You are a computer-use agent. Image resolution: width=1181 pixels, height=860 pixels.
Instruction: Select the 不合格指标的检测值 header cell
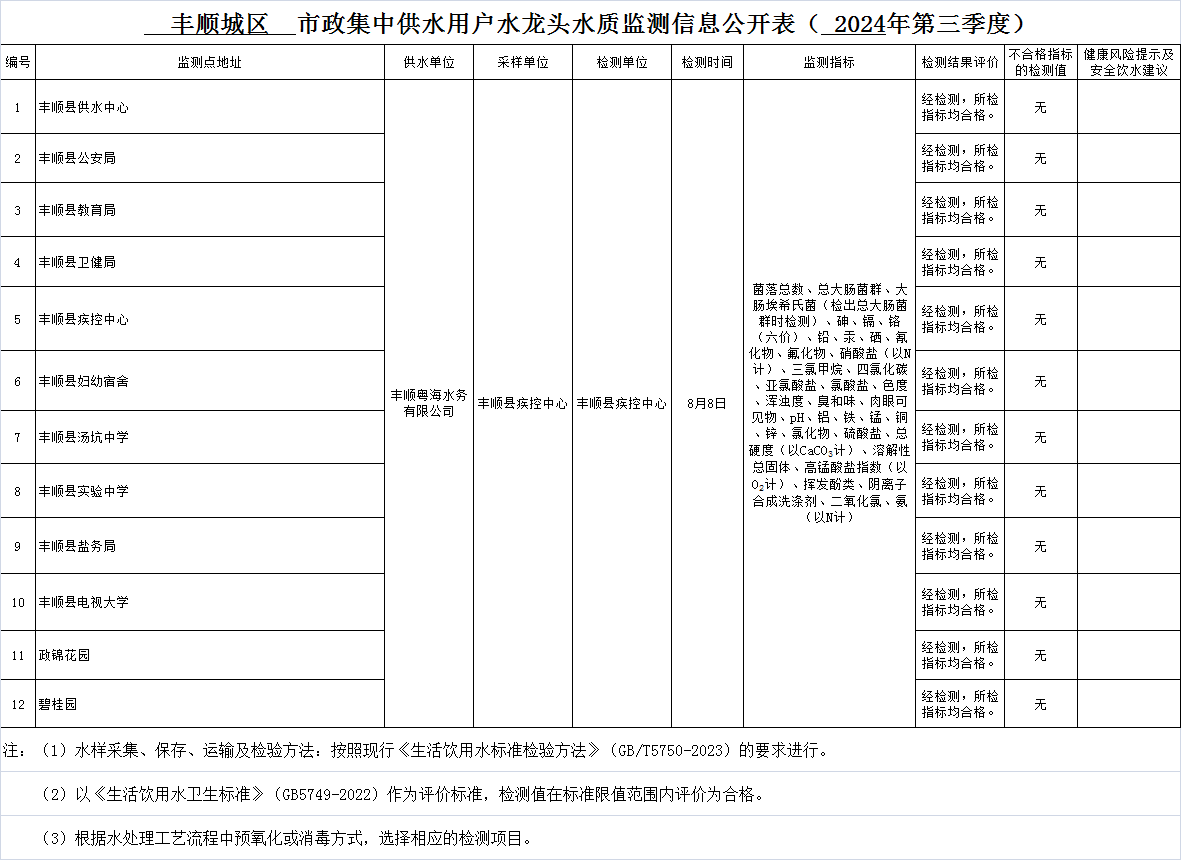click(1041, 63)
